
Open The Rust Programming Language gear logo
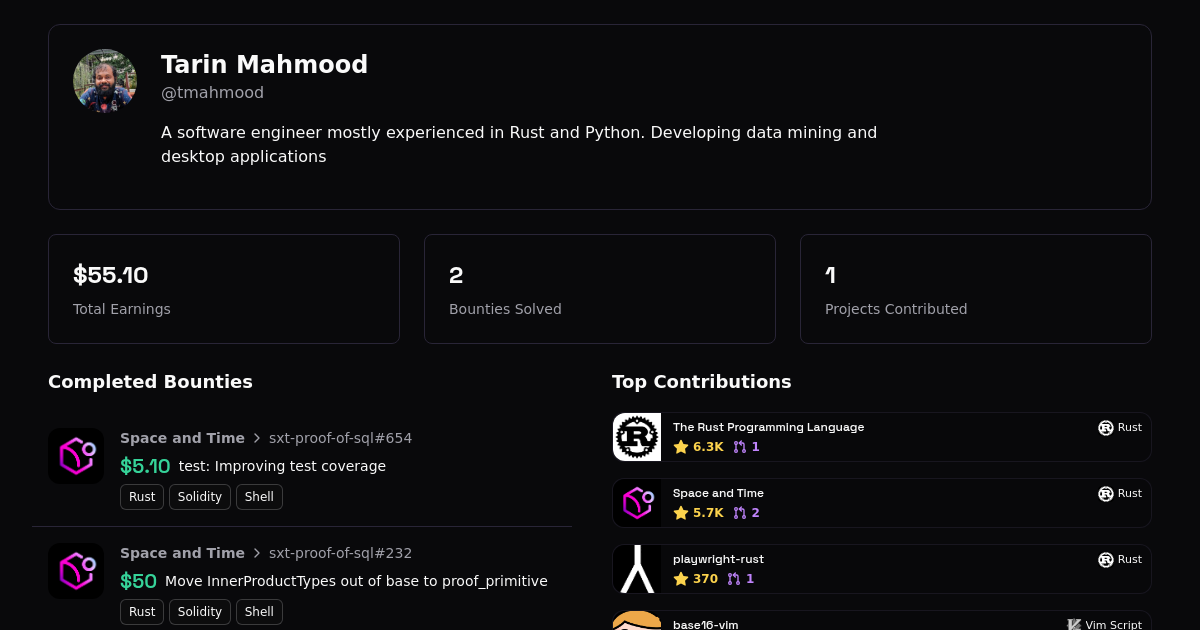click(x=637, y=437)
